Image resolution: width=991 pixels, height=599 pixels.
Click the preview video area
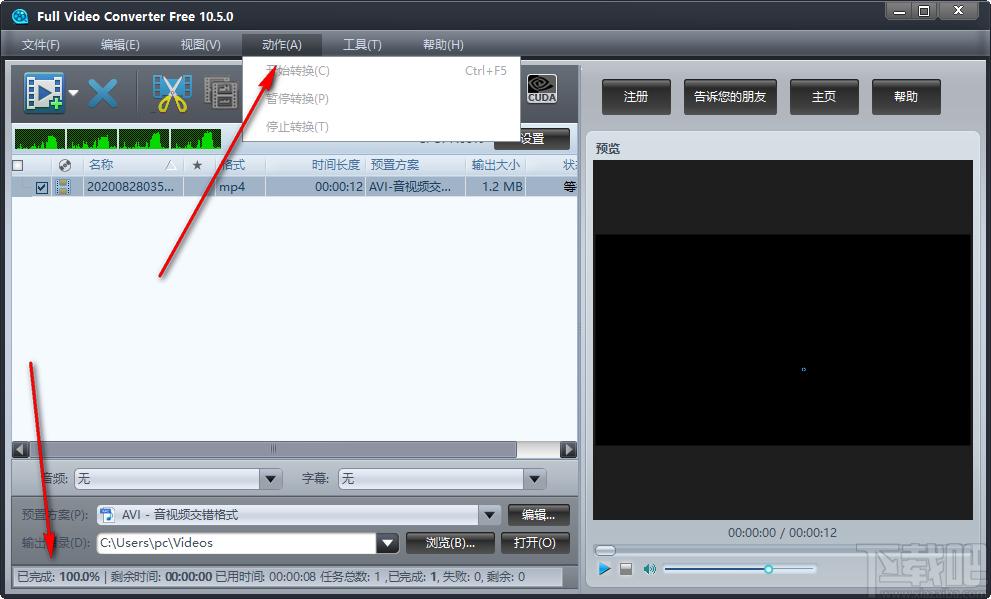[782, 339]
